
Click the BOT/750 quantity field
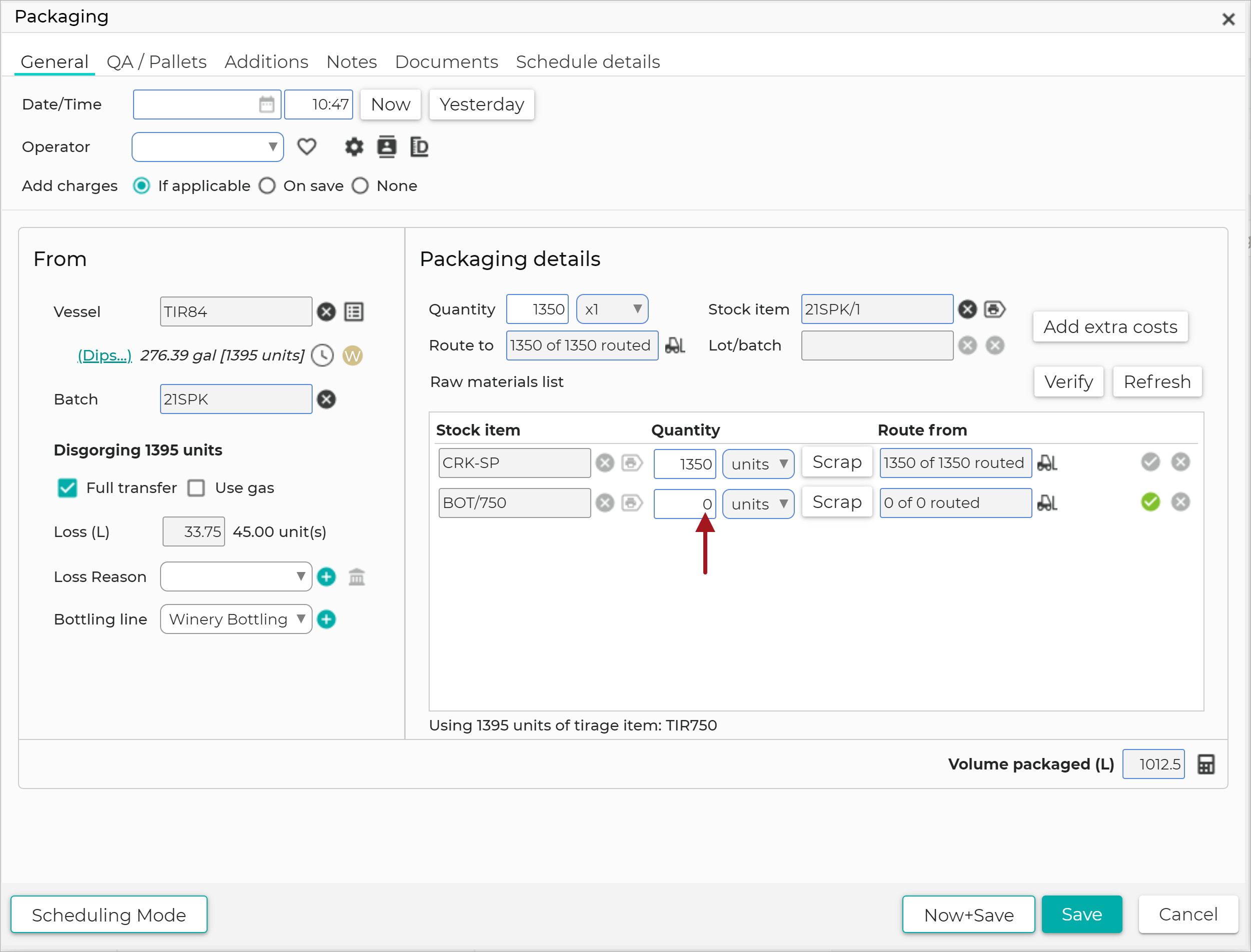(x=685, y=504)
